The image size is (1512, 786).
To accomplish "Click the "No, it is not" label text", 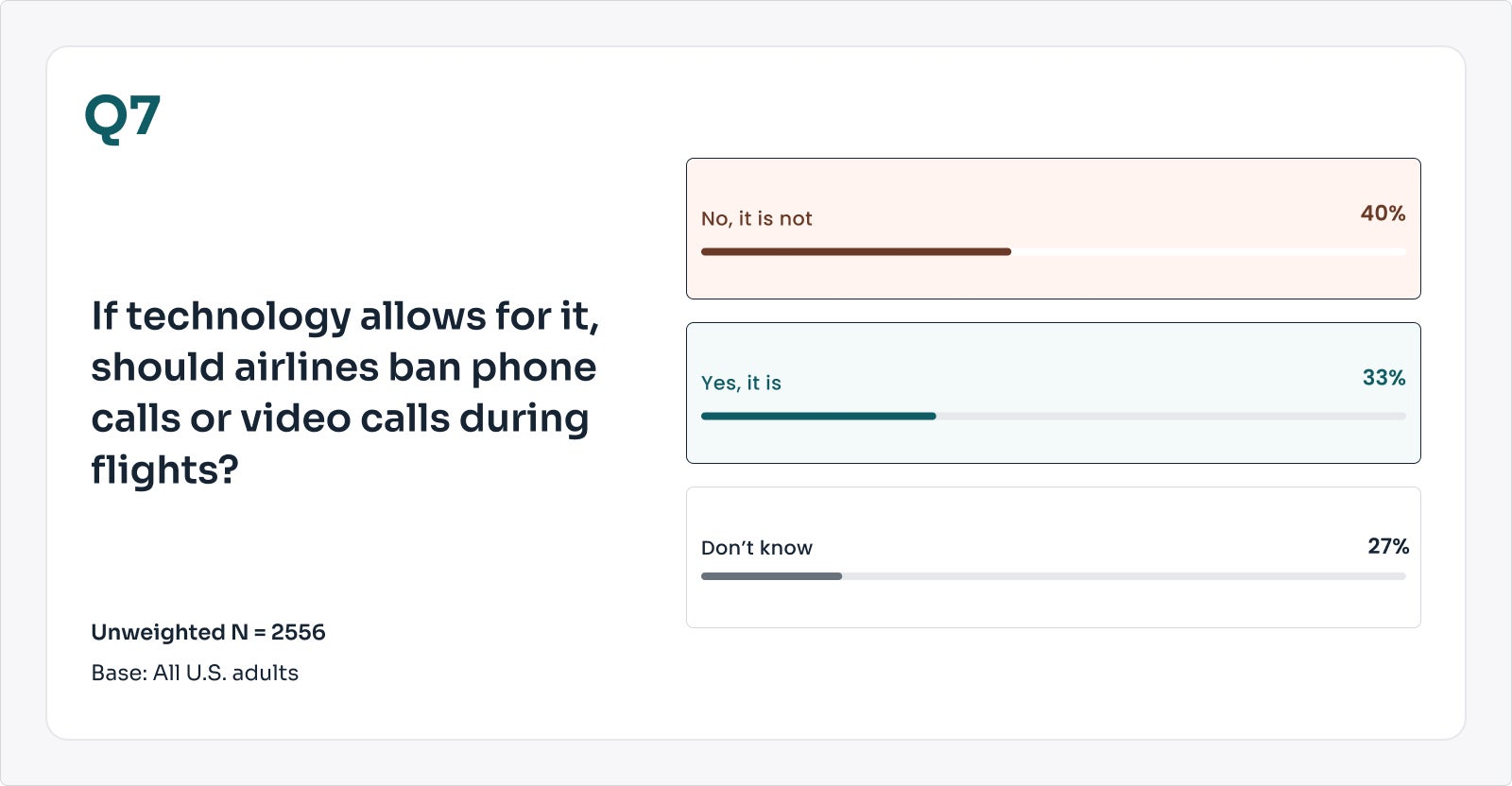I will tap(756, 219).
